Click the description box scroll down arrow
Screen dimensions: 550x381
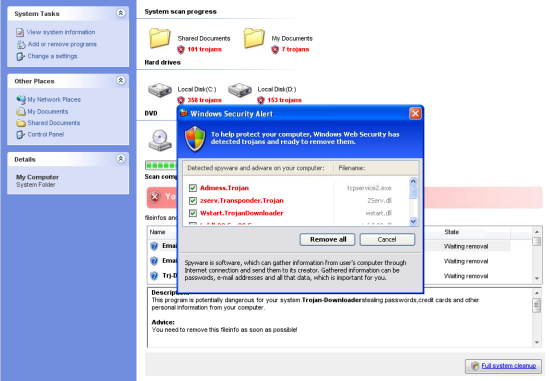coord(537,342)
